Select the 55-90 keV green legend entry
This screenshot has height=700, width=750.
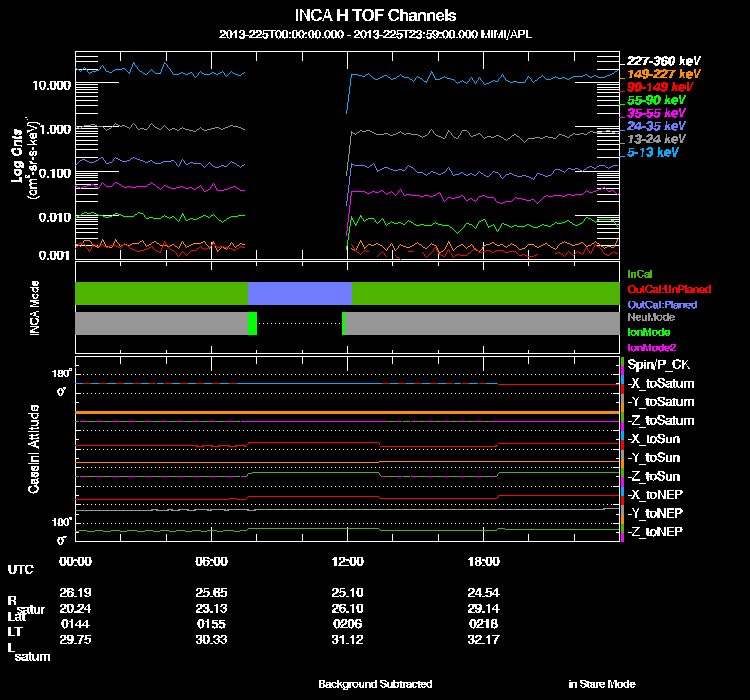click(x=655, y=100)
